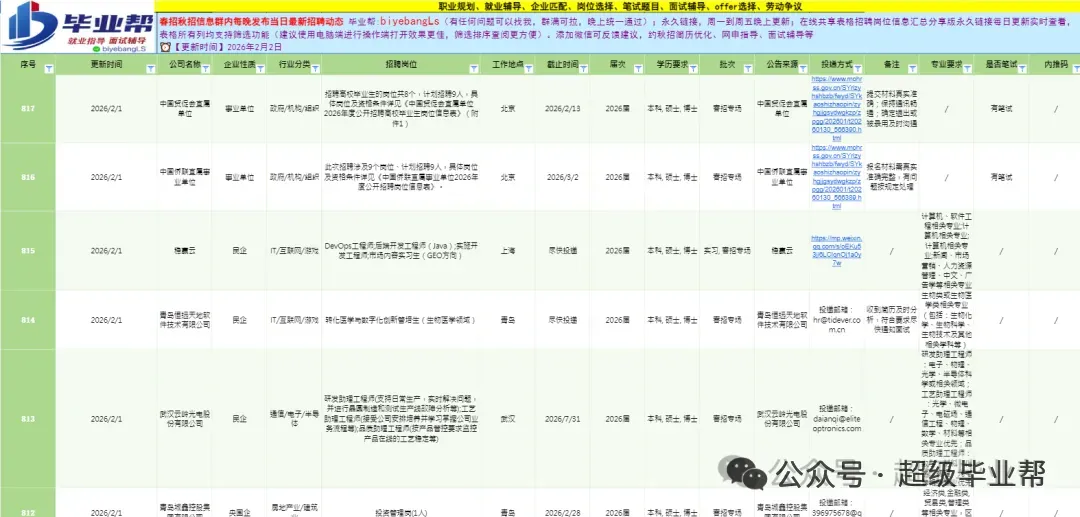Image resolution: width=1080 pixels, height=517 pixels.
Task: Select 本科, 硕士, 博士 cell in row 813
Action: point(672,418)
